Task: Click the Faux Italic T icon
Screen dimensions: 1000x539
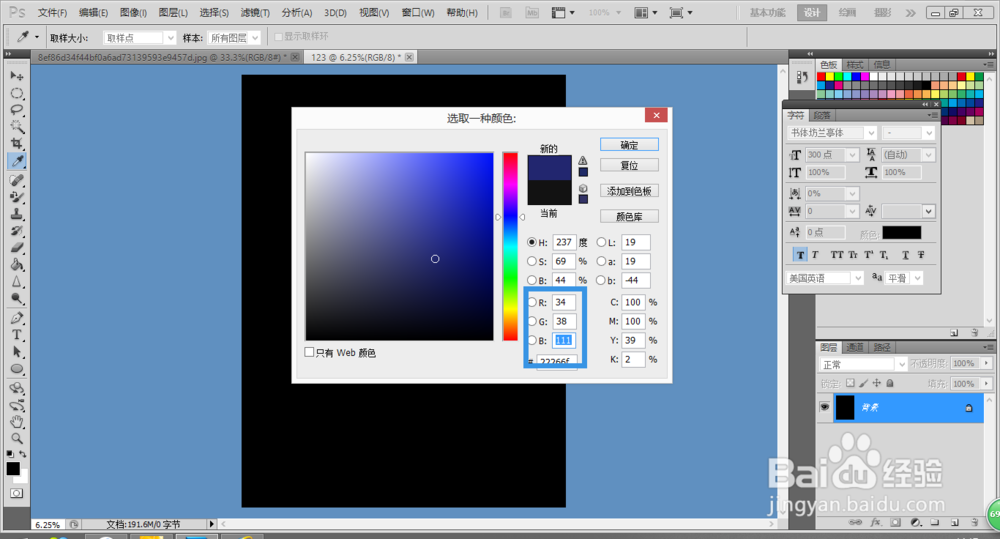Action: point(815,255)
